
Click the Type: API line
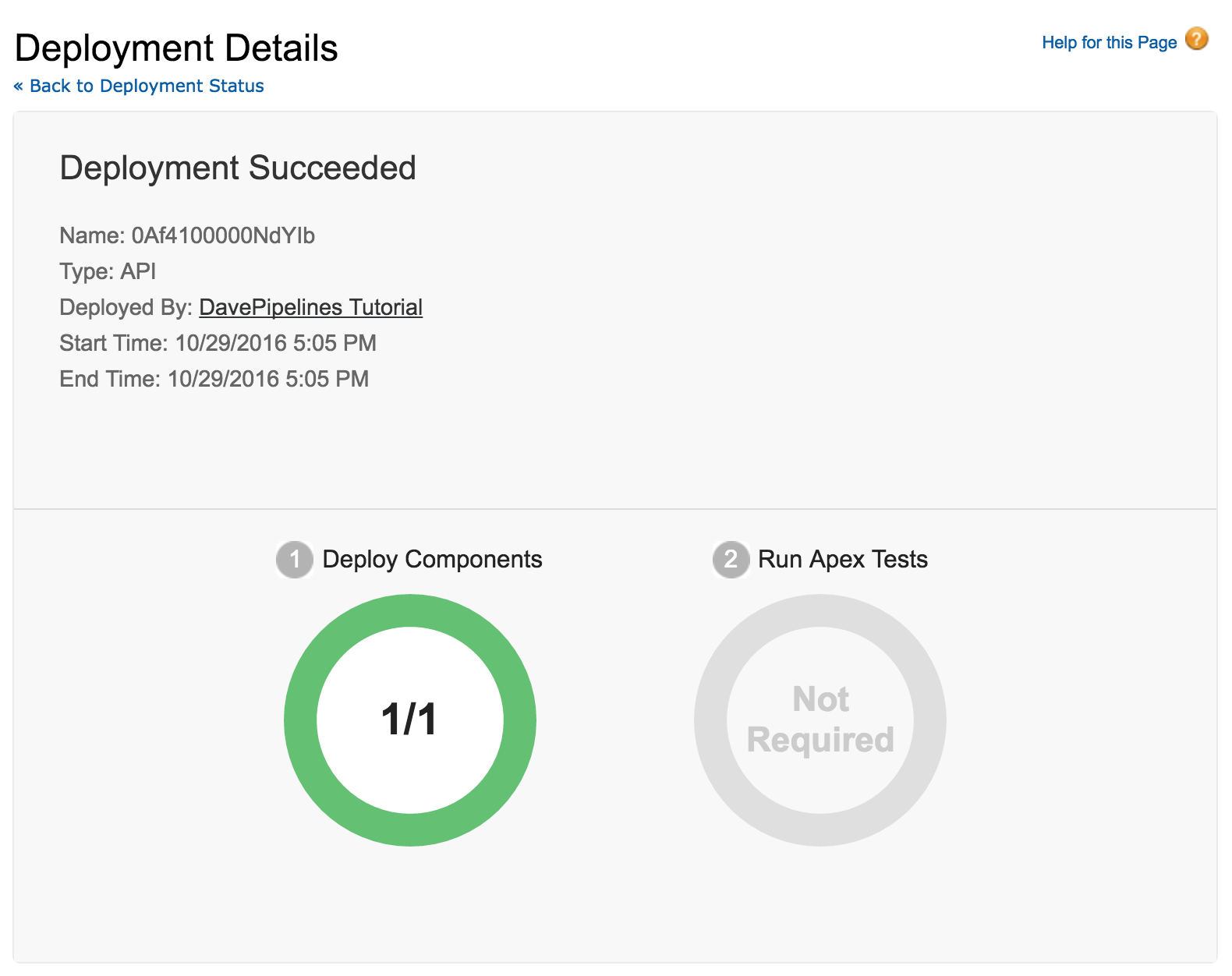coord(108,271)
